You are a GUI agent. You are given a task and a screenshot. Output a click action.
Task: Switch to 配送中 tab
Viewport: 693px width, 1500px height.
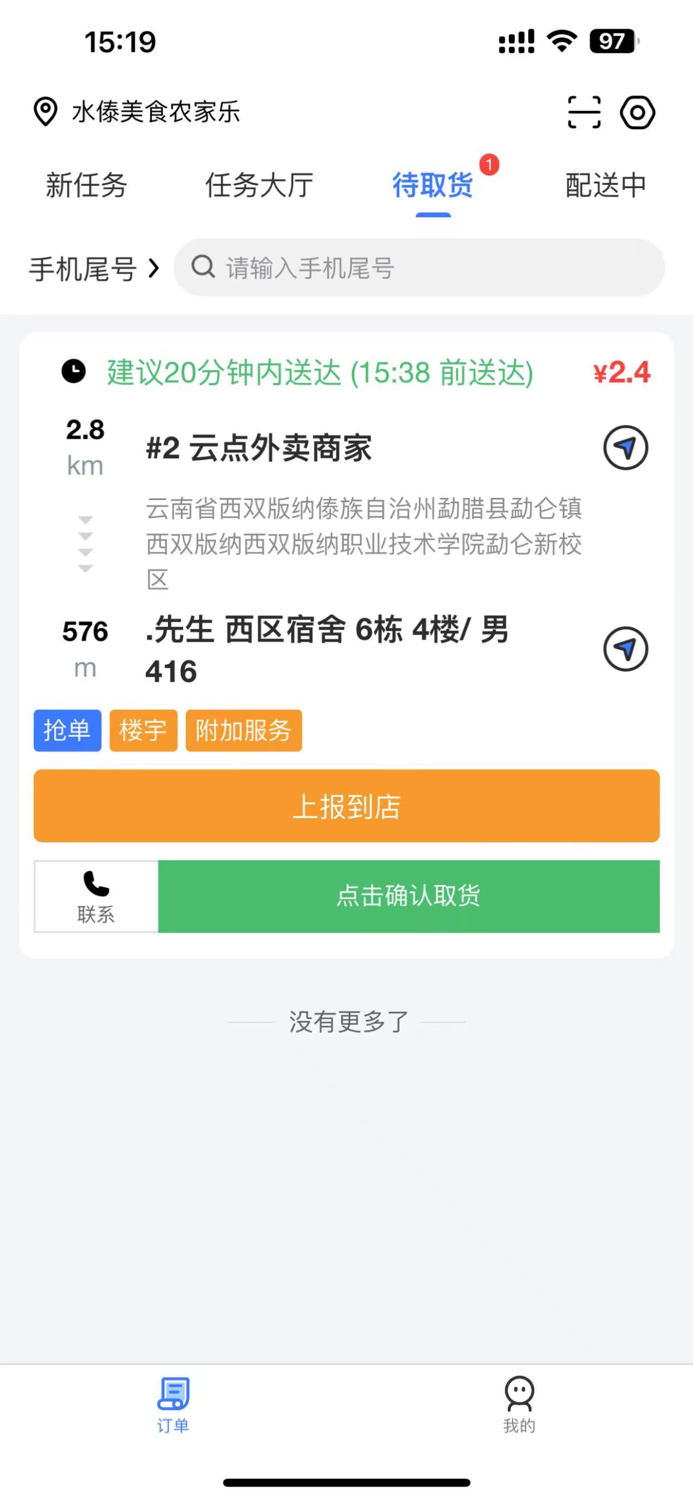click(x=606, y=184)
